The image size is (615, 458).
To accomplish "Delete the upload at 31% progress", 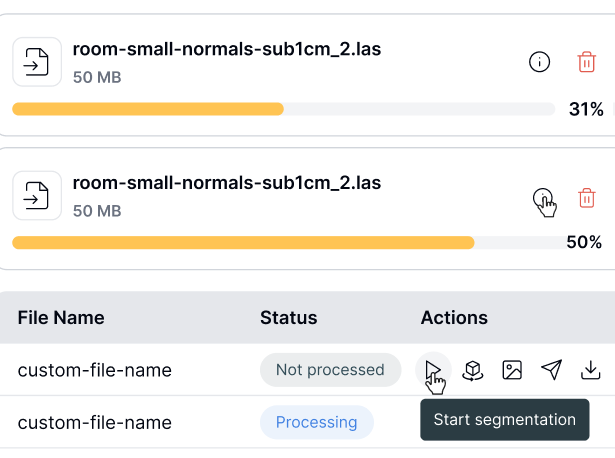I will (587, 62).
